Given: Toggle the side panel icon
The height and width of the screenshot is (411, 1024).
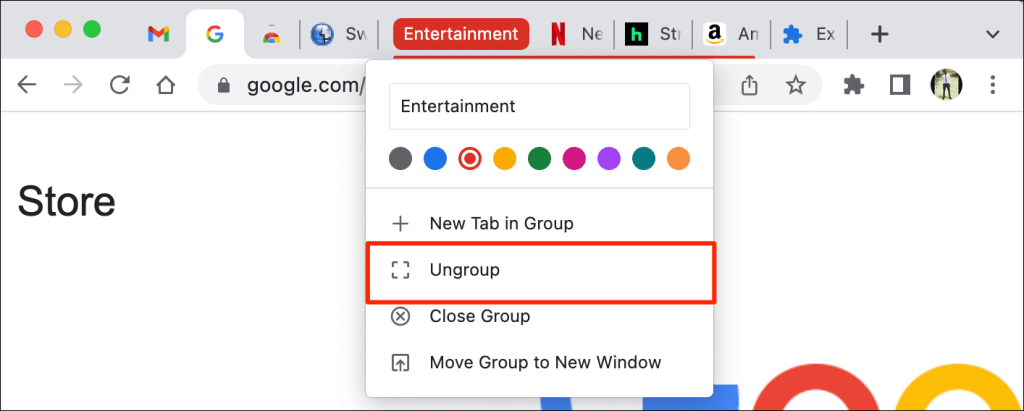Looking at the screenshot, I should coord(899,86).
